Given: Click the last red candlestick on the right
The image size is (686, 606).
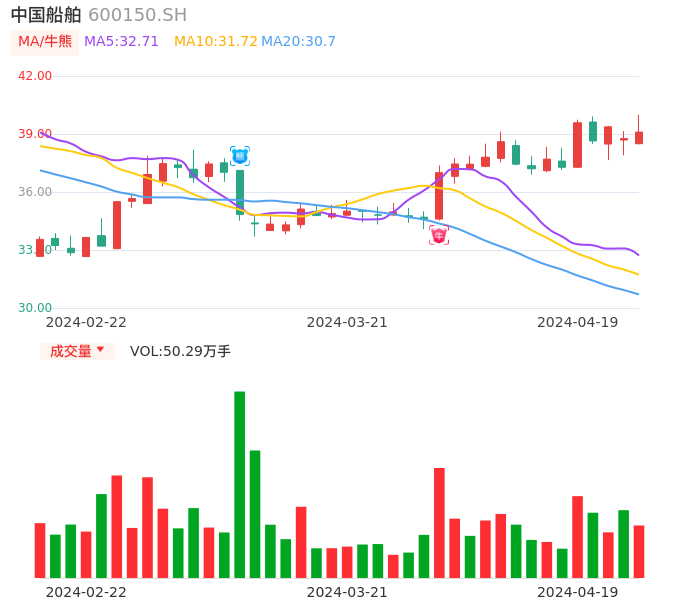Looking at the screenshot, I should pyautogui.click(x=639, y=137).
